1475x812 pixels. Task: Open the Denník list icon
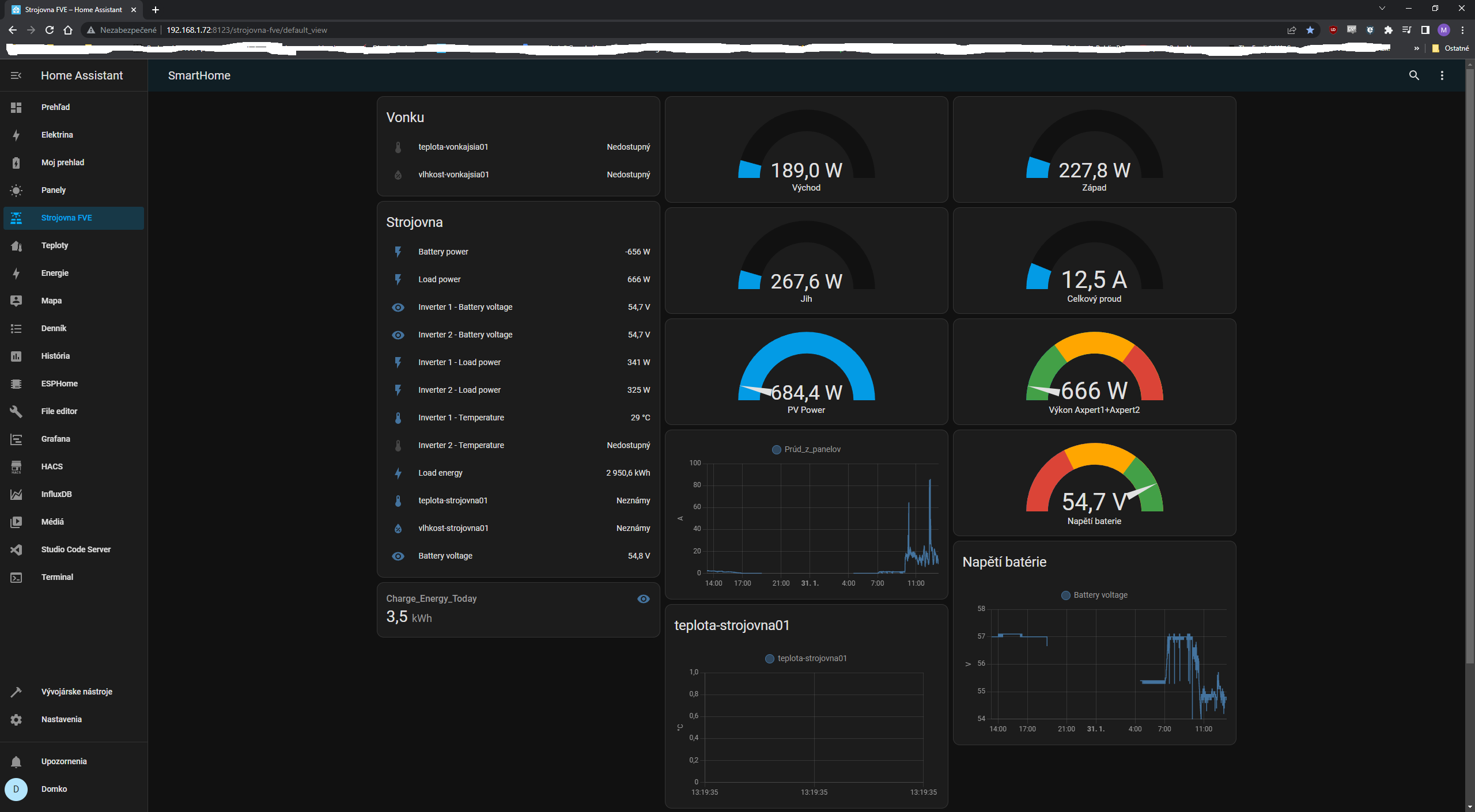coord(16,328)
